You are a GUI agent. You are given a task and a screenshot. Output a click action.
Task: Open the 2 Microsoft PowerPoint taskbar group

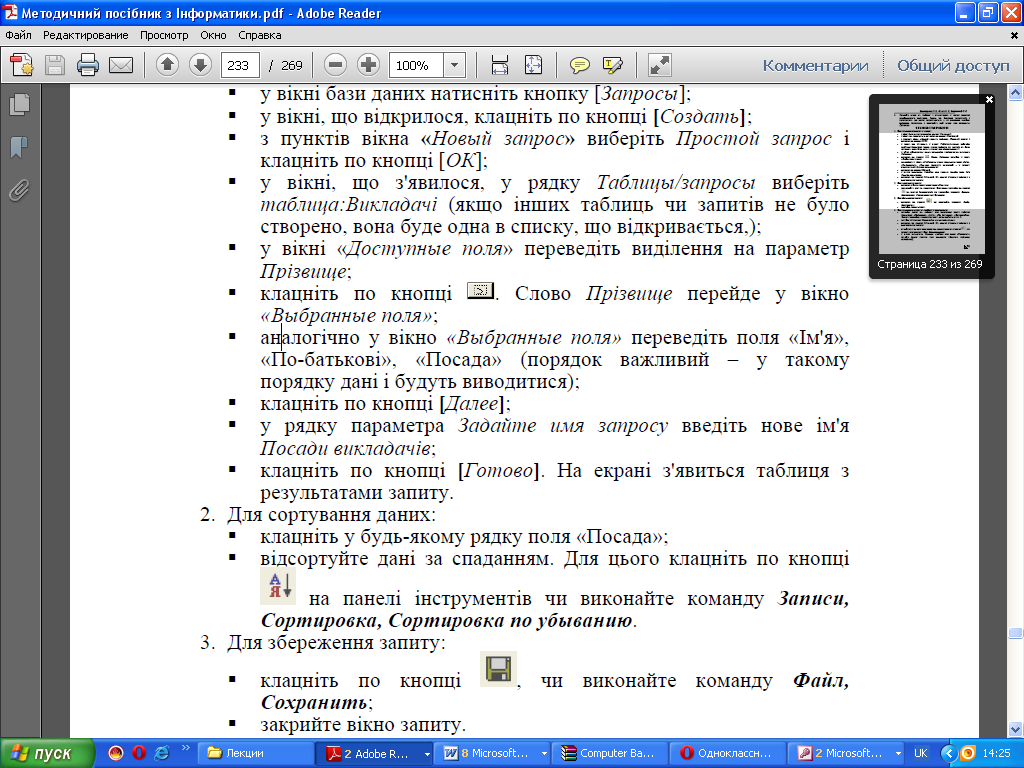coord(846,753)
